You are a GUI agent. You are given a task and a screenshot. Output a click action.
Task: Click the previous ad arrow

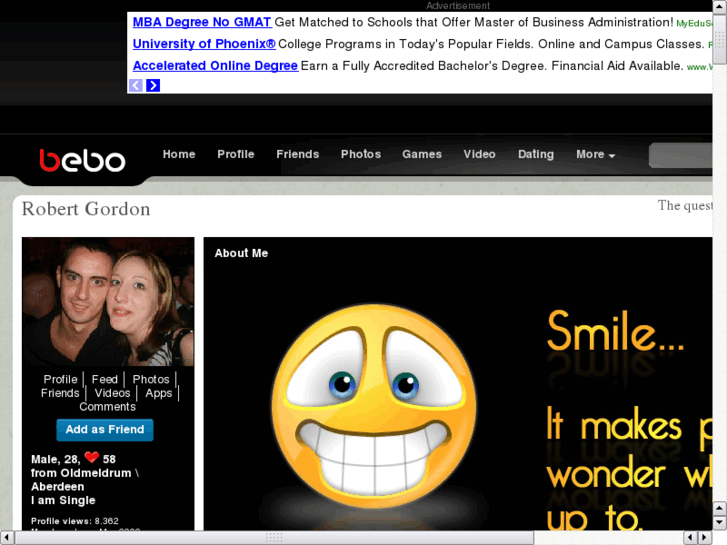[x=136, y=86]
